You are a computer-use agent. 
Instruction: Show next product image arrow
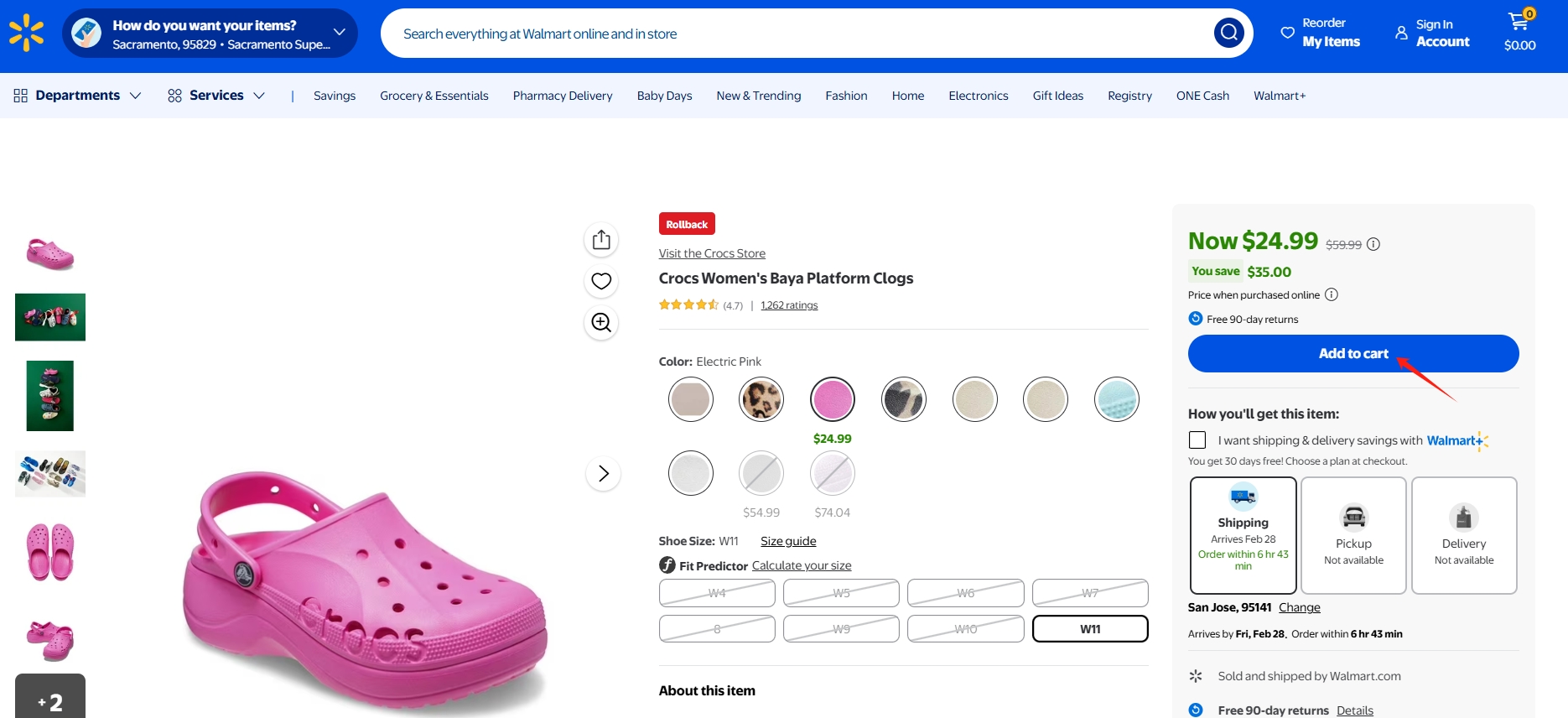[x=603, y=474]
